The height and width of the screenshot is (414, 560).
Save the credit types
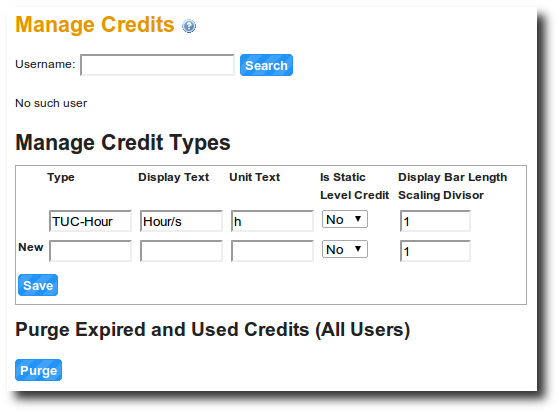(38, 285)
